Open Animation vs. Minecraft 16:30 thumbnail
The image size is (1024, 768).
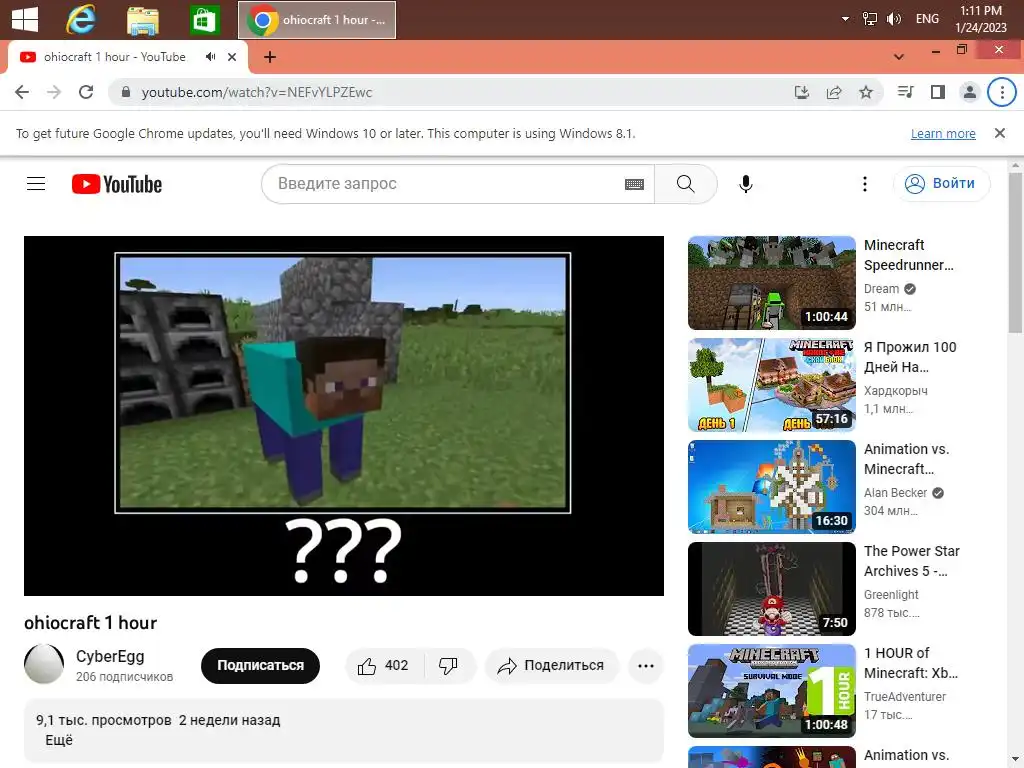pos(771,487)
